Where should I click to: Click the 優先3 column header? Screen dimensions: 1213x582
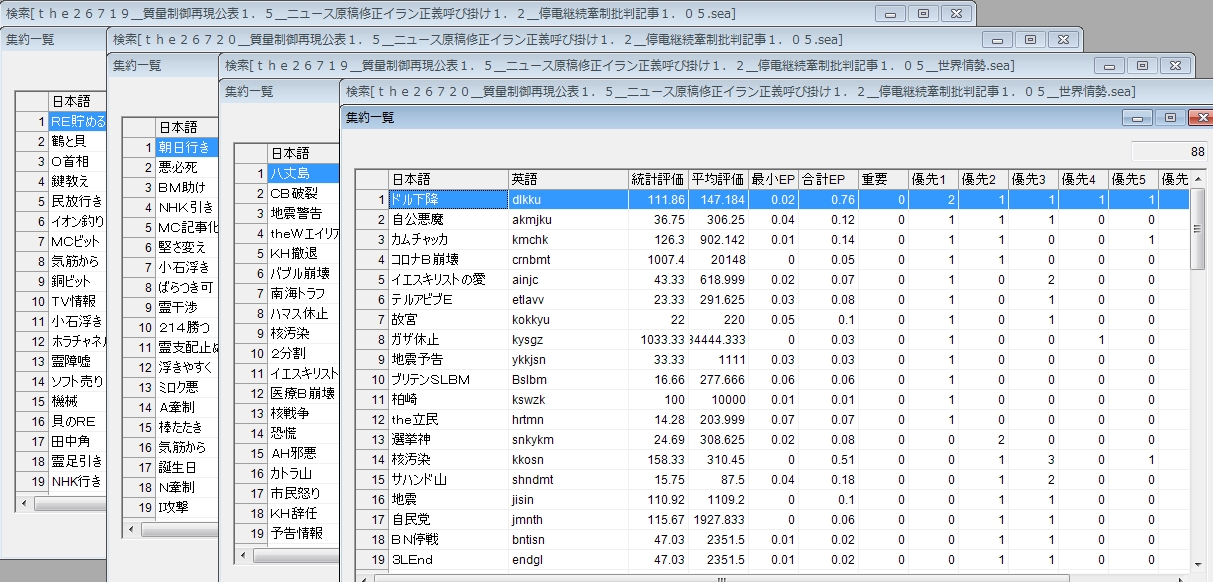point(1033,179)
